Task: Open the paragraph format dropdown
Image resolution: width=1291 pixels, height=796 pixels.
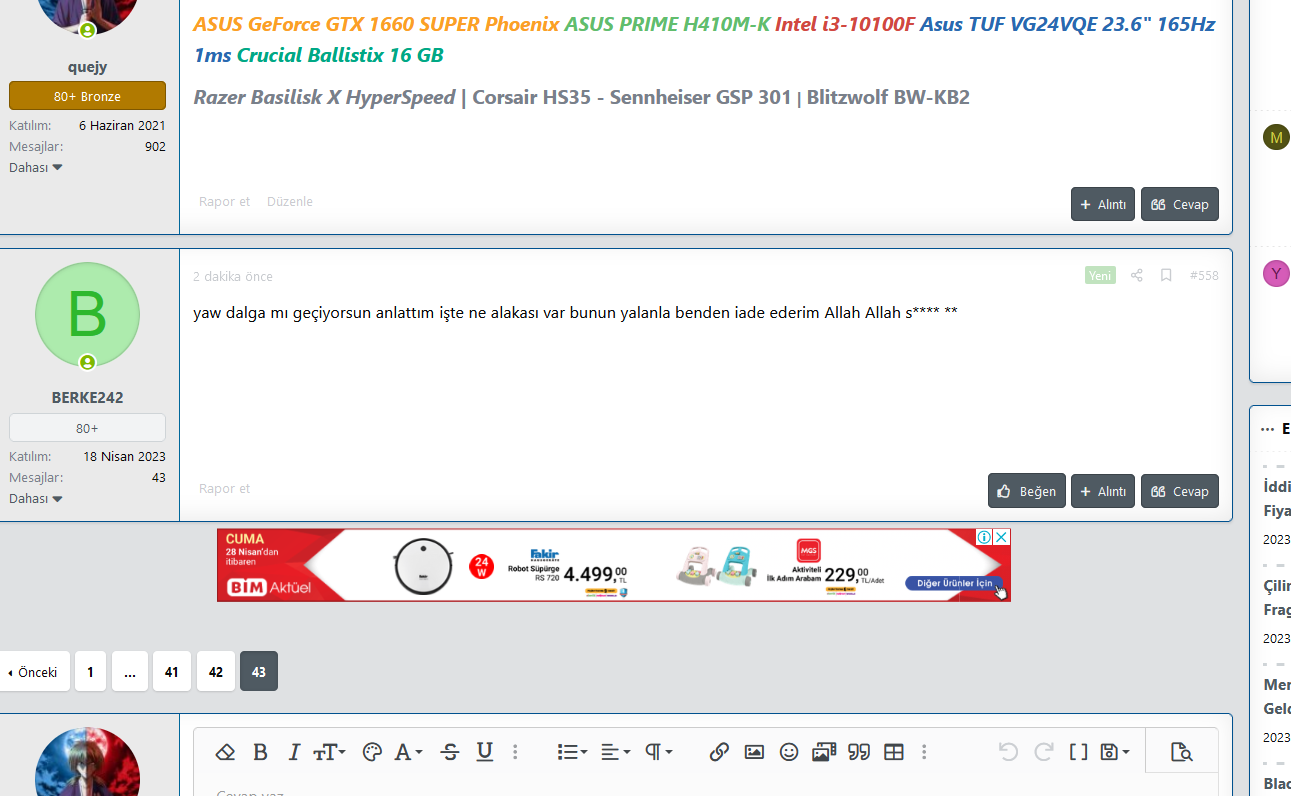Action: 658,752
